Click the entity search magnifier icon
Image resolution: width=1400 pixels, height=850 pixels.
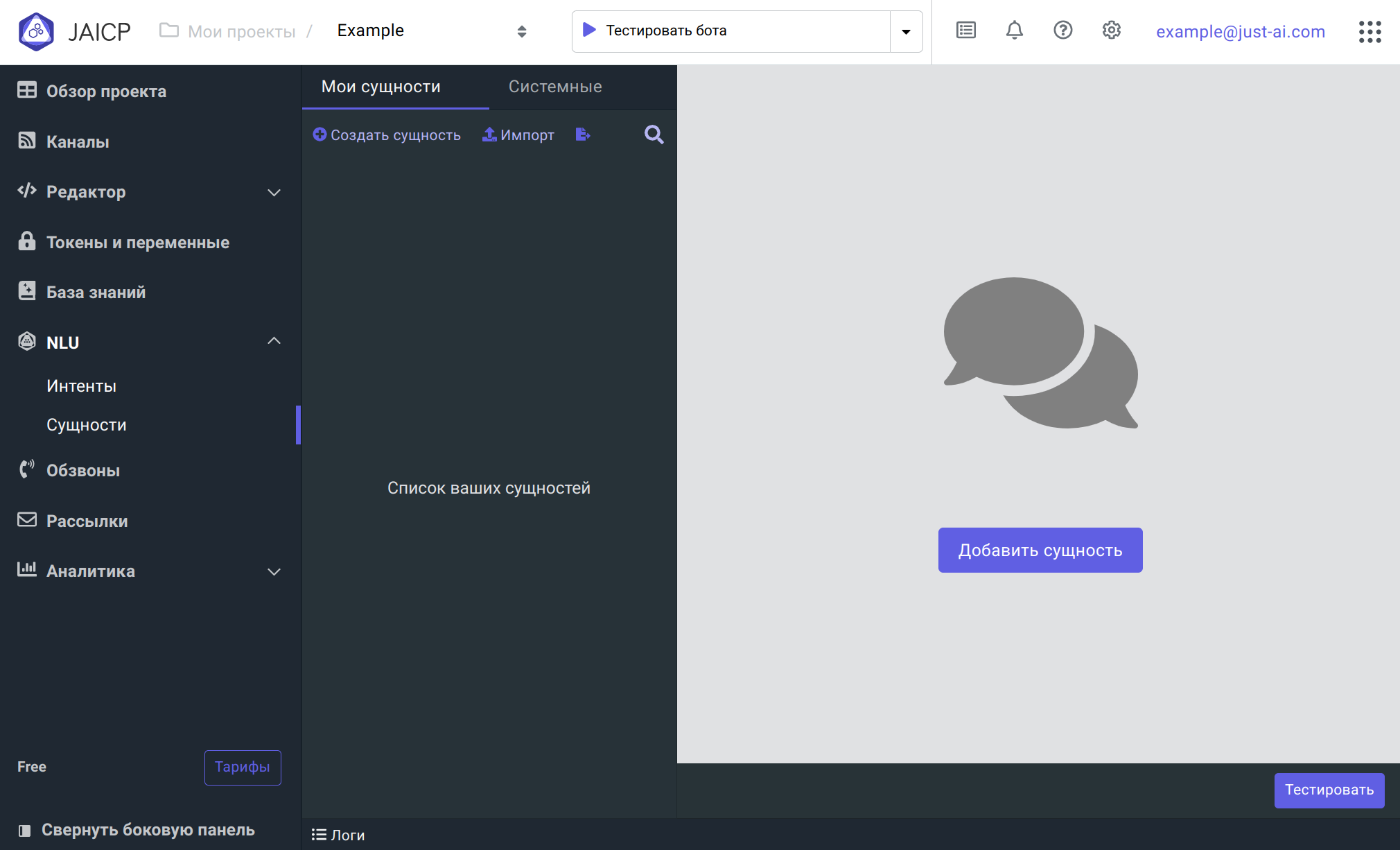point(654,135)
